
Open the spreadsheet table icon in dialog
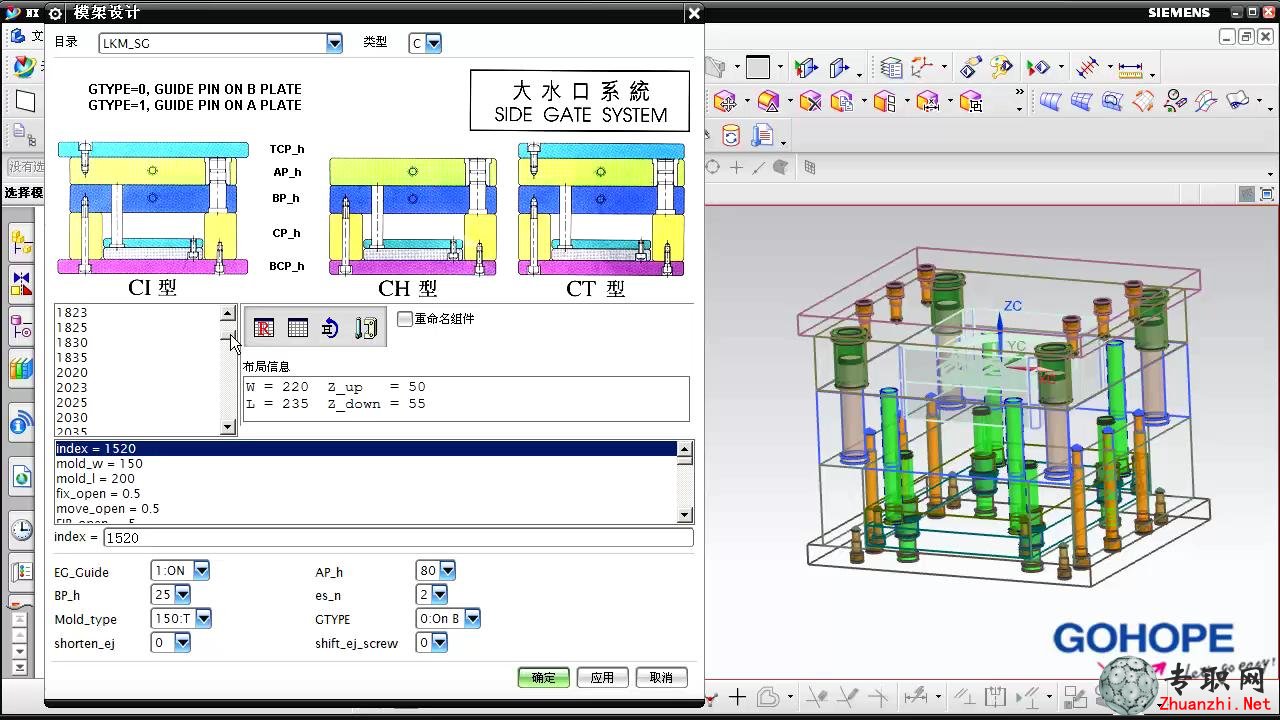(298, 328)
